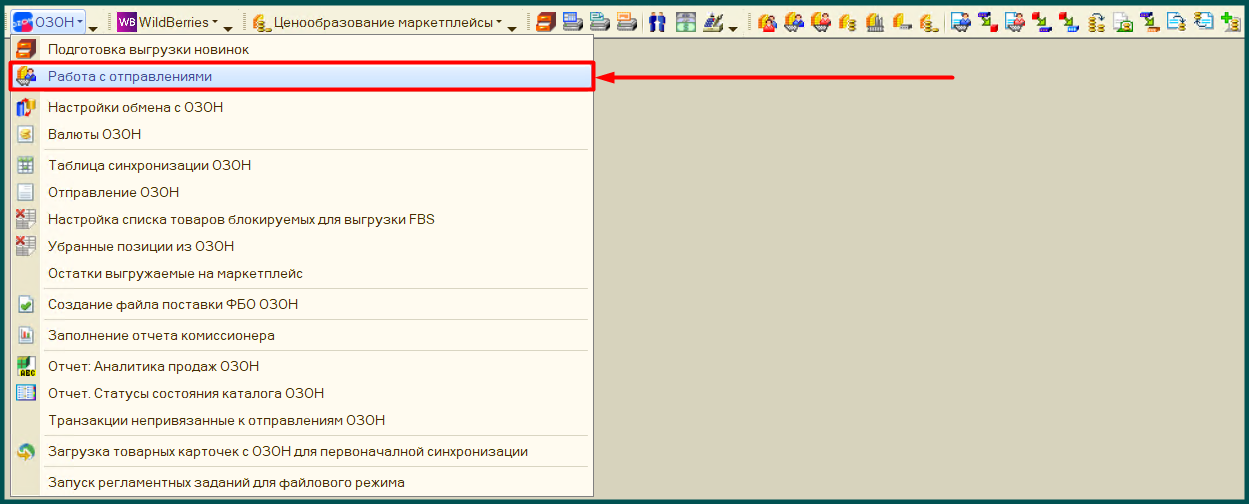Click the orange file cabinet toolbar icon

coord(545,21)
